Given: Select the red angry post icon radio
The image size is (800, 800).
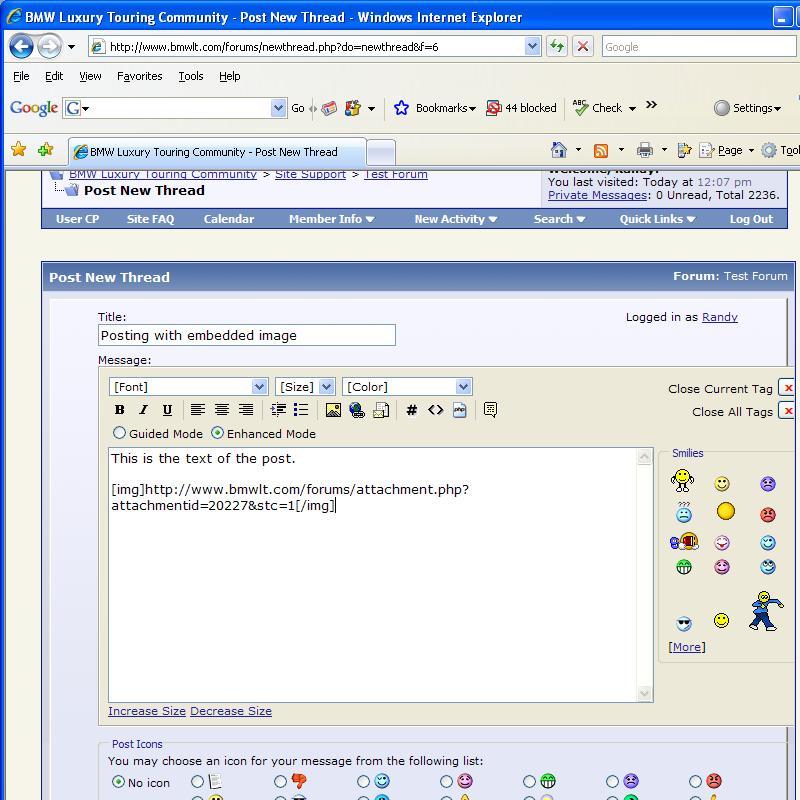Looking at the screenshot, I should coord(695,782).
